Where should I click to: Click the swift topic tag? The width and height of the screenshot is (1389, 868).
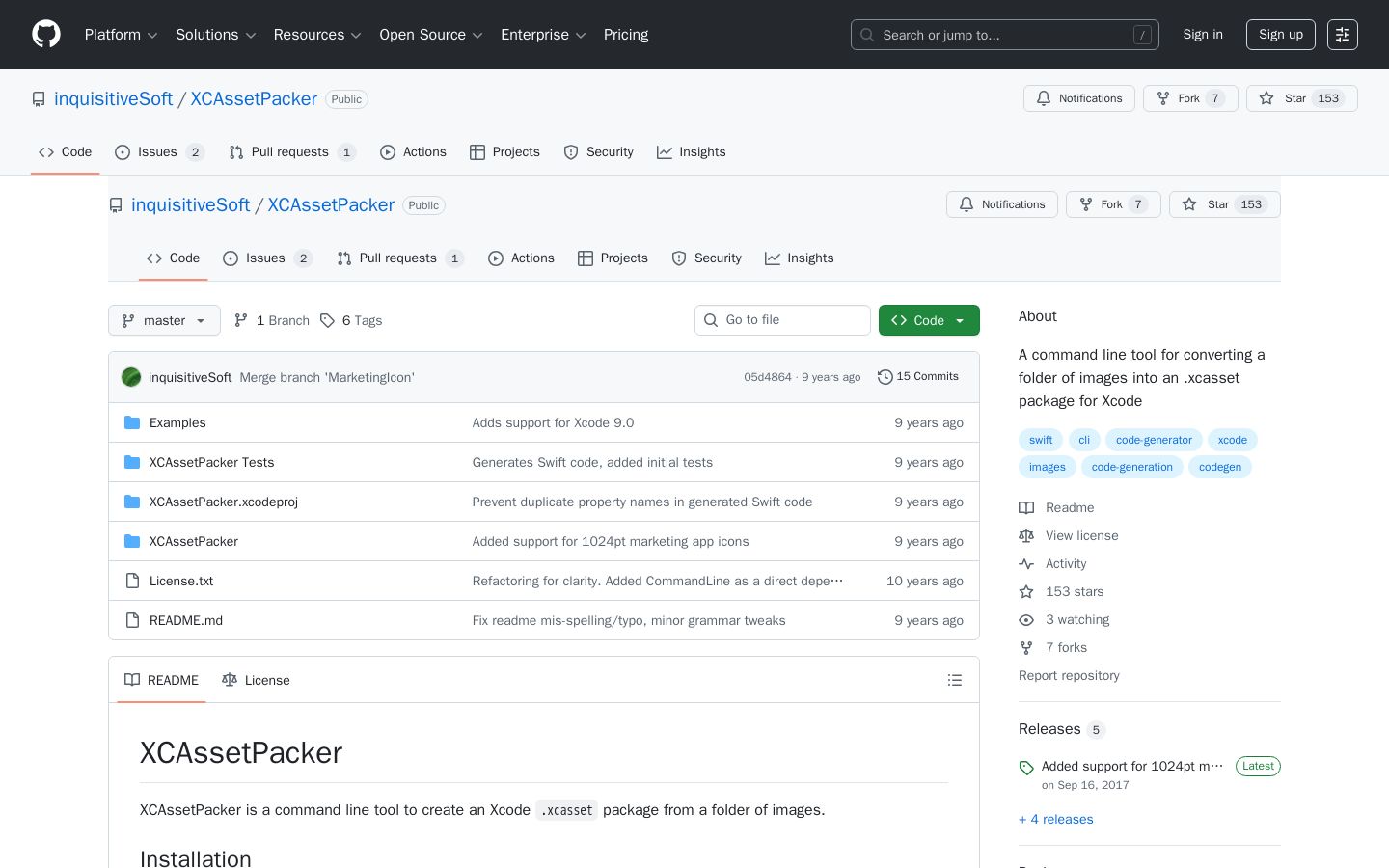pyautogui.click(x=1041, y=440)
